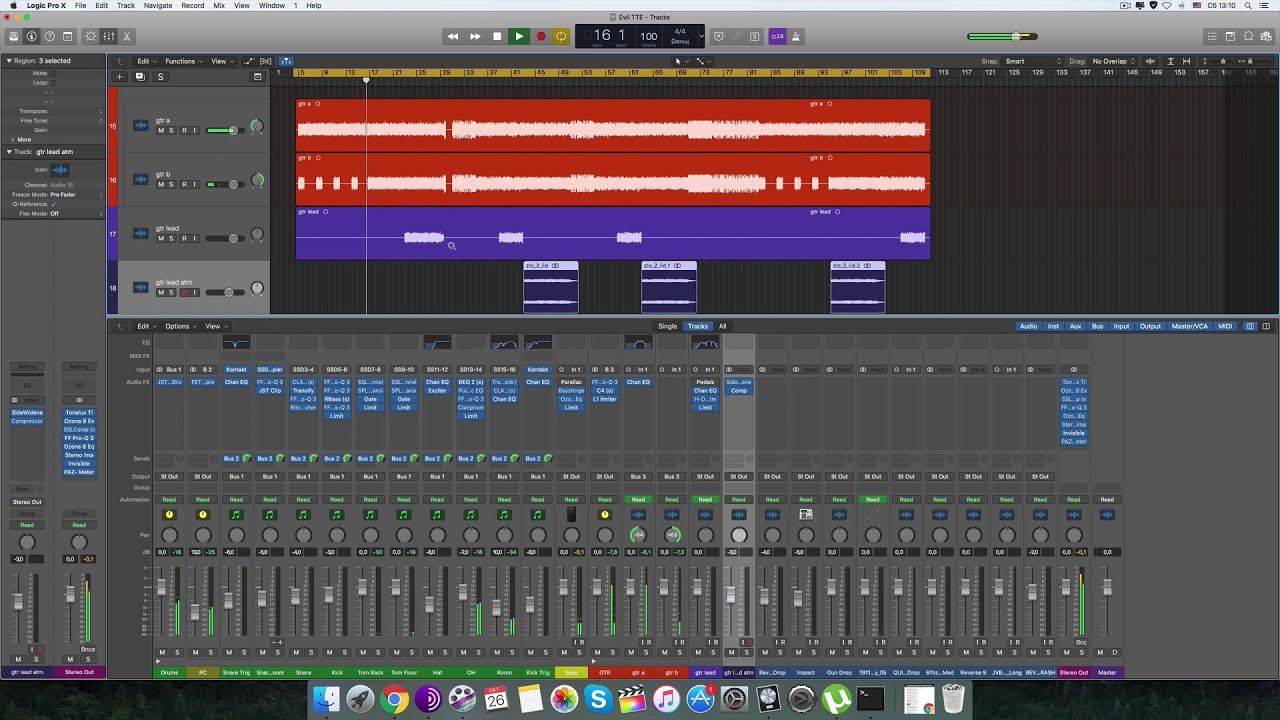Click the Output button on Drums channel strip
The image size is (1280, 720).
(169, 476)
